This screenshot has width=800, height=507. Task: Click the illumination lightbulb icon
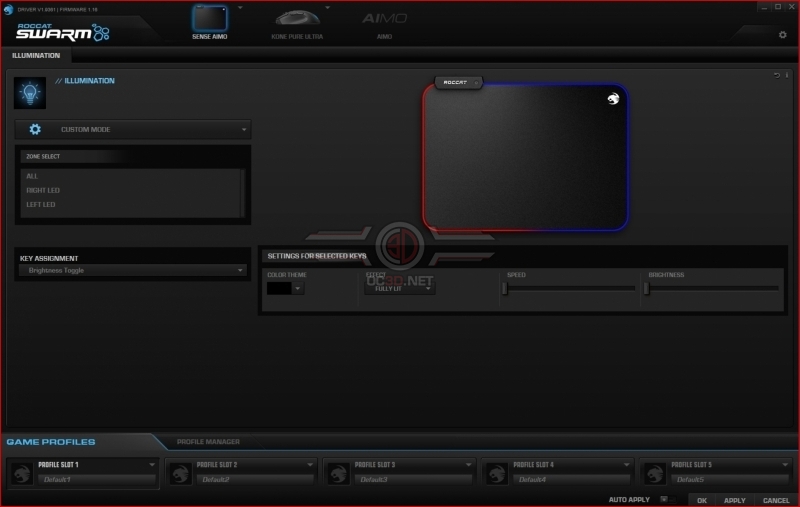(30, 93)
